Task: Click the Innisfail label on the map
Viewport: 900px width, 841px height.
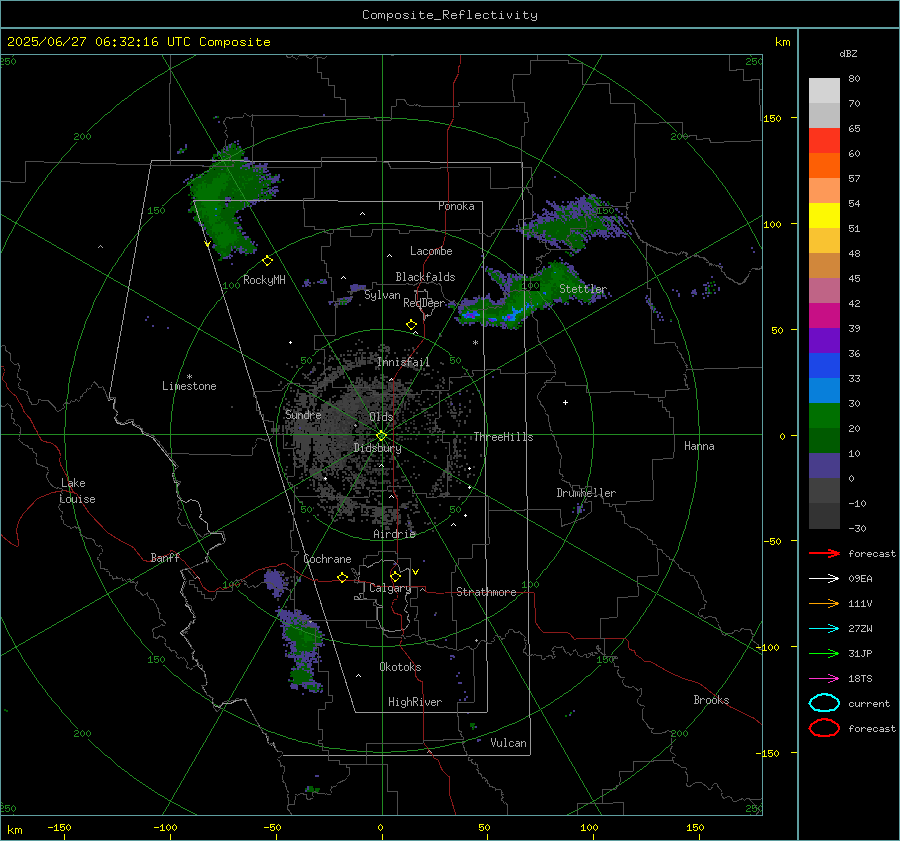Action: (403, 362)
